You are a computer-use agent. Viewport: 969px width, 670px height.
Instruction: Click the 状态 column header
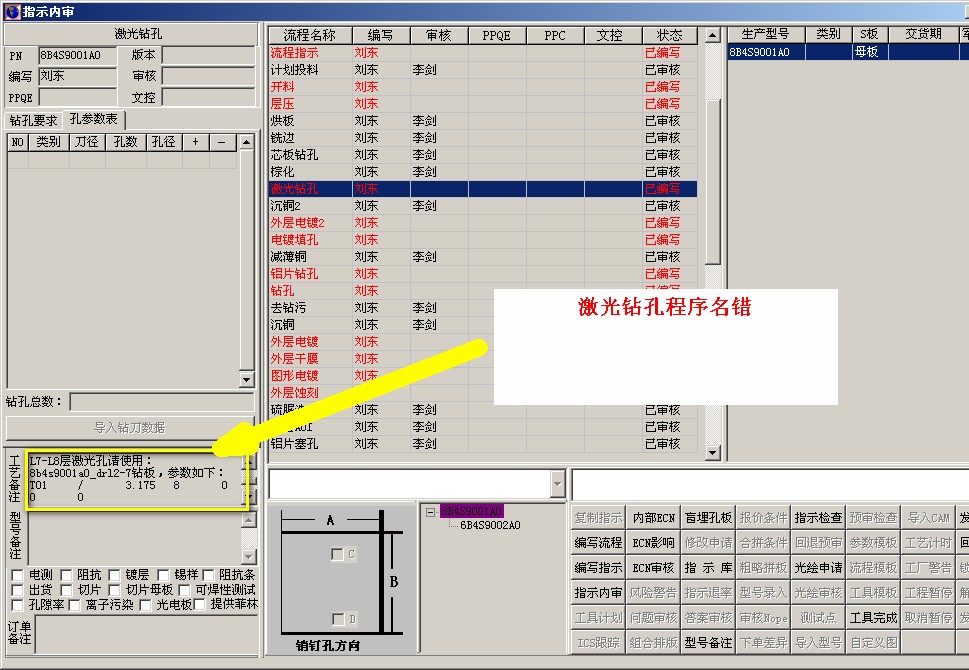669,35
